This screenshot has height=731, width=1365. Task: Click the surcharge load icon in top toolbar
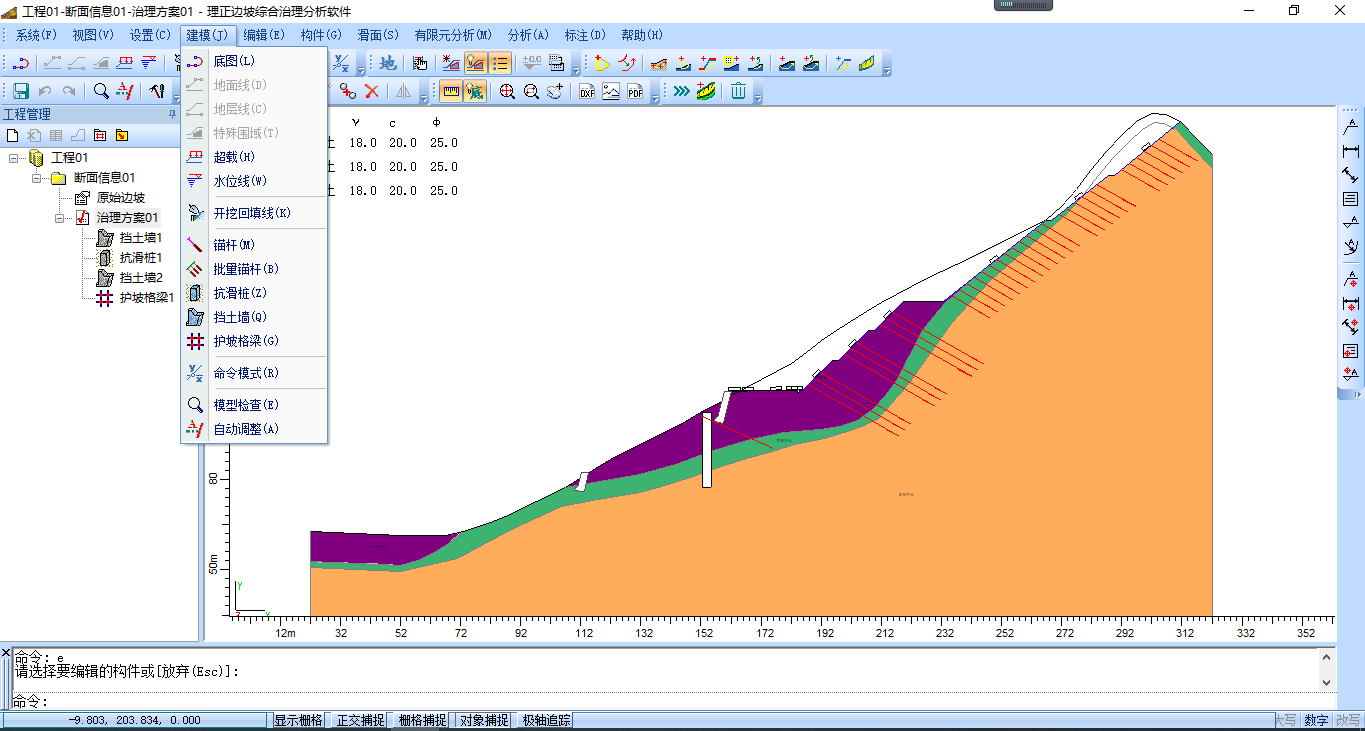coord(125,63)
